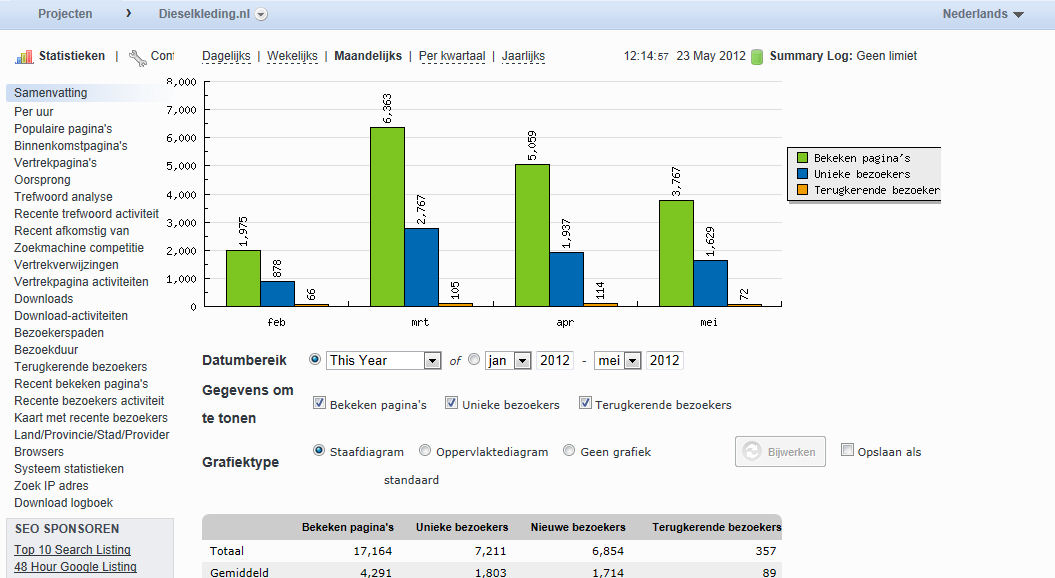Open Systeem statistieken report
The image size is (1055, 578).
click(69, 468)
